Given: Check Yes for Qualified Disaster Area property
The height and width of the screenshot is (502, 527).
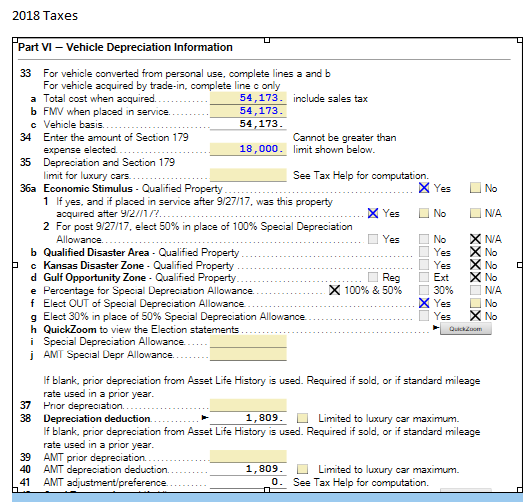Looking at the screenshot, I should (424, 252).
